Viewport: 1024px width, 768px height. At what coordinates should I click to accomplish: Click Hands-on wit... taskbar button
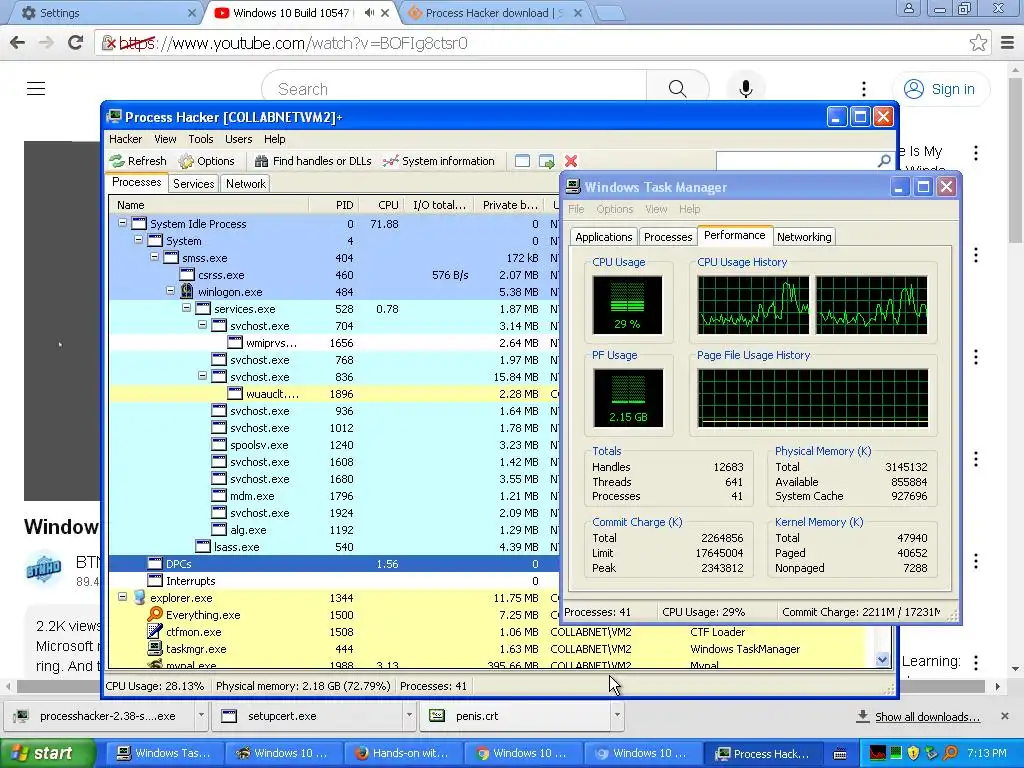[x=403, y=753]
